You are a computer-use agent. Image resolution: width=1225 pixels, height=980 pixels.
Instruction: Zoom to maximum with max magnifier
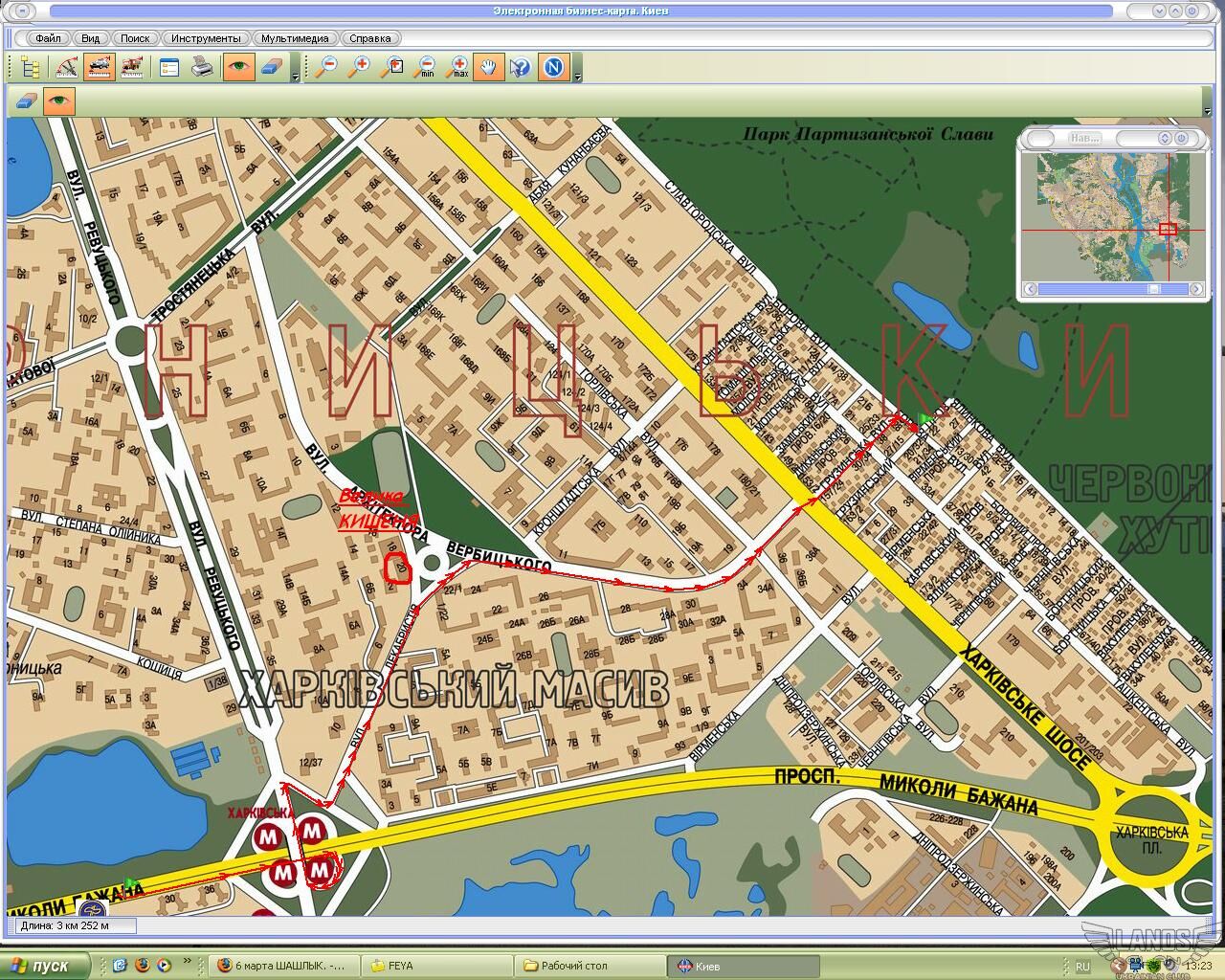(457, 68)
